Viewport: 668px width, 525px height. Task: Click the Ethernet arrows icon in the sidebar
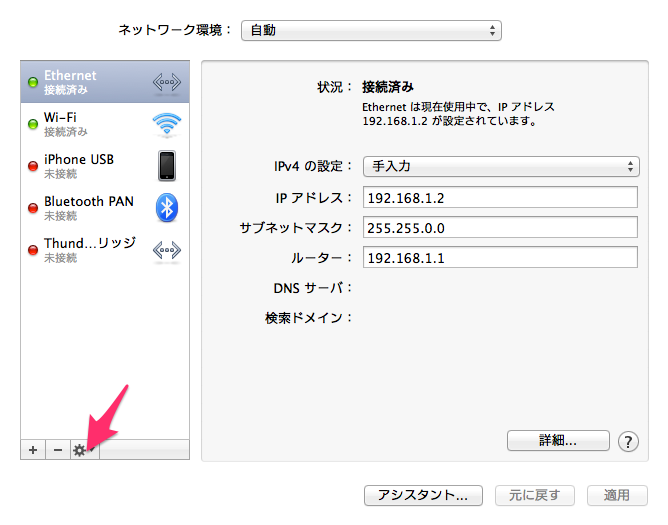coord(167,82)
